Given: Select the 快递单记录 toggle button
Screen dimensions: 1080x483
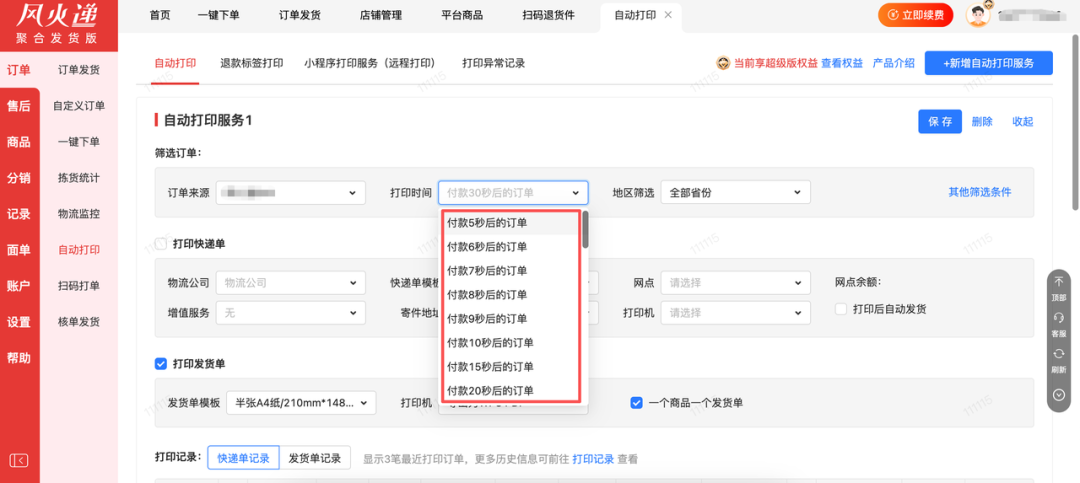Looking at the screenshot, I should click(243, 458).
